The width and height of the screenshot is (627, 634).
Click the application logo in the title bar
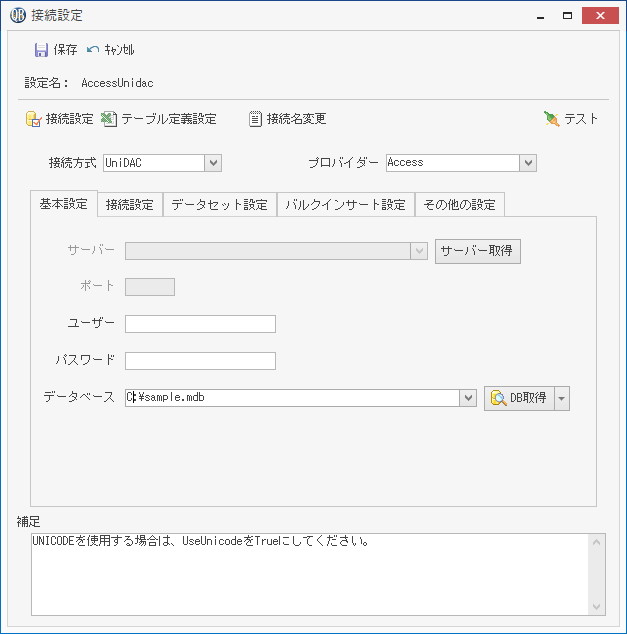pyautogui.click(x=18, y=15)
